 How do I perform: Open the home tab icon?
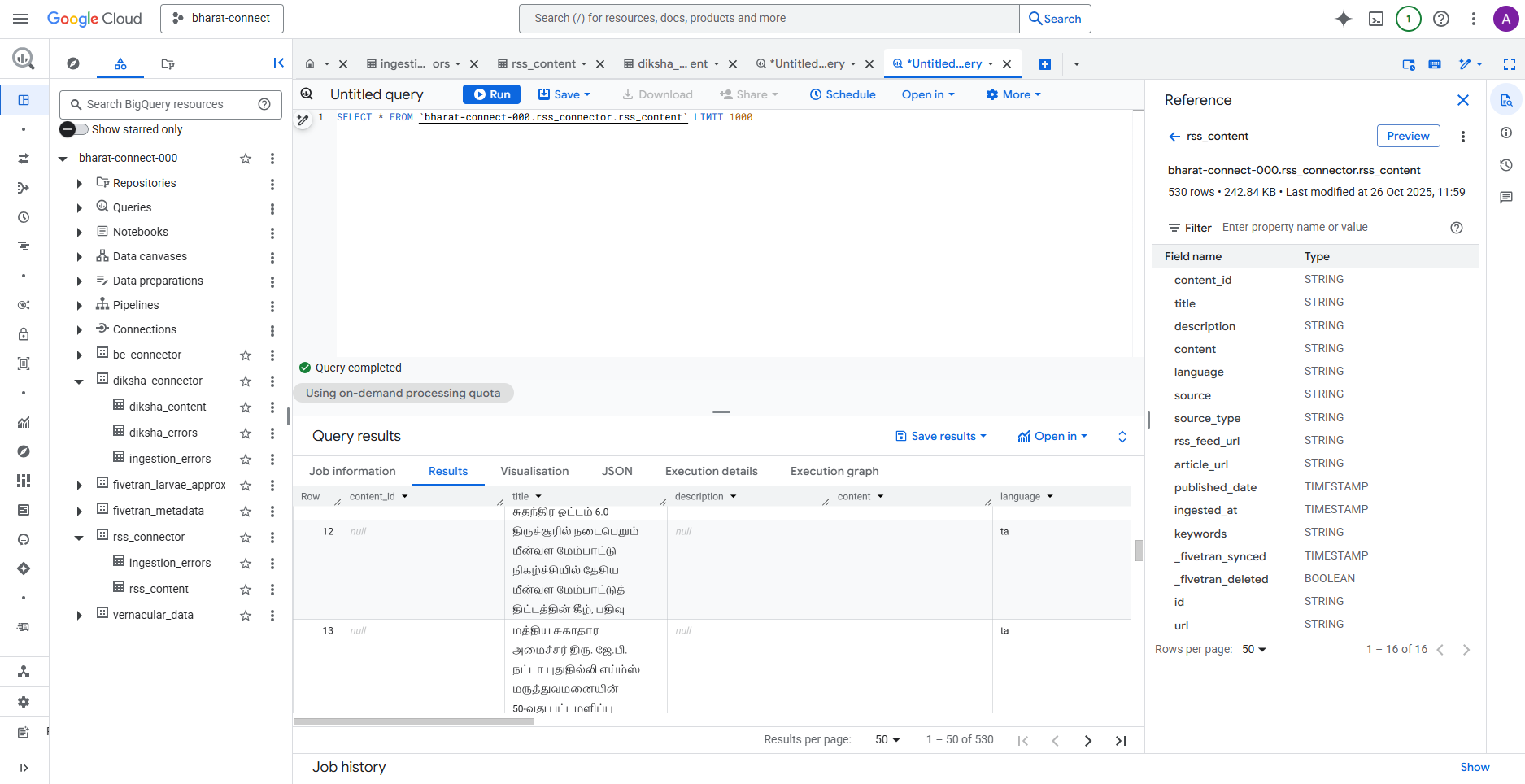[310, 64]
